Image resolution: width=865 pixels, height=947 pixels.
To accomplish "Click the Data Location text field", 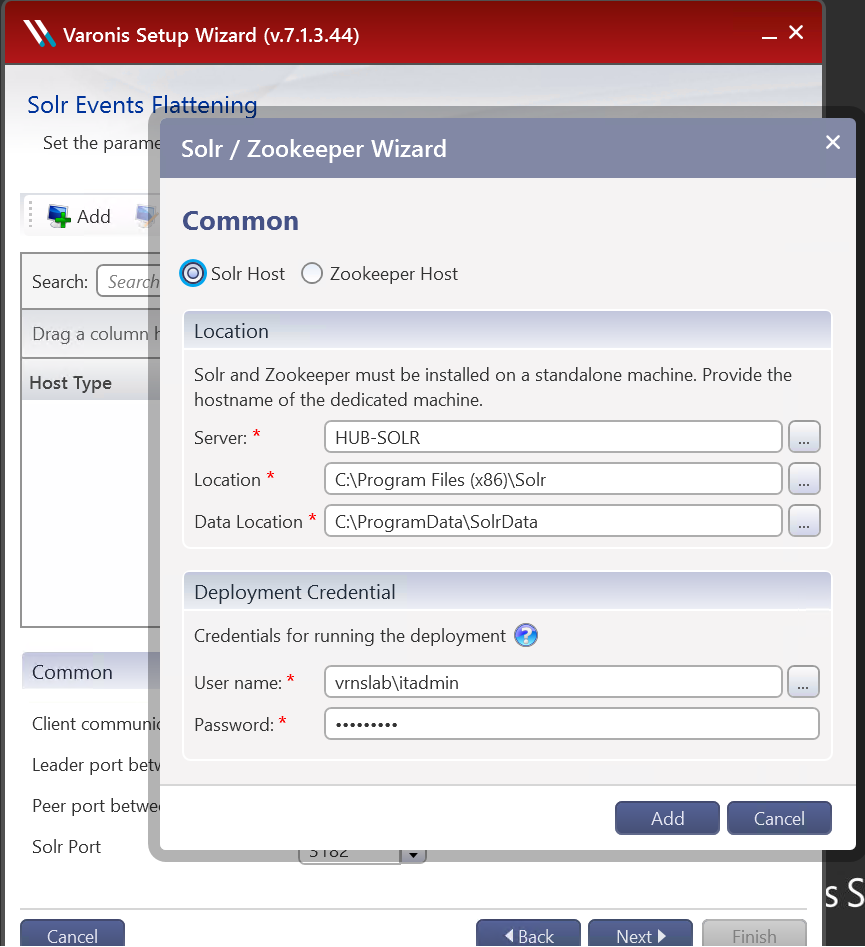I will click(552, 521).
